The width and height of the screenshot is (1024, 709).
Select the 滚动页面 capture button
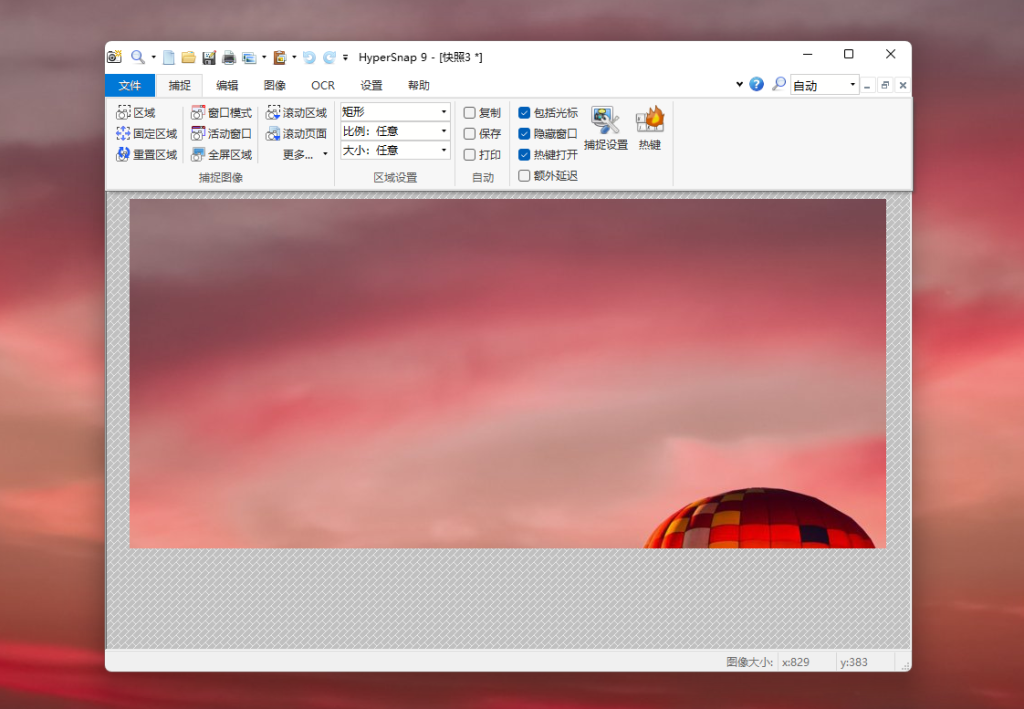(296, 134)
